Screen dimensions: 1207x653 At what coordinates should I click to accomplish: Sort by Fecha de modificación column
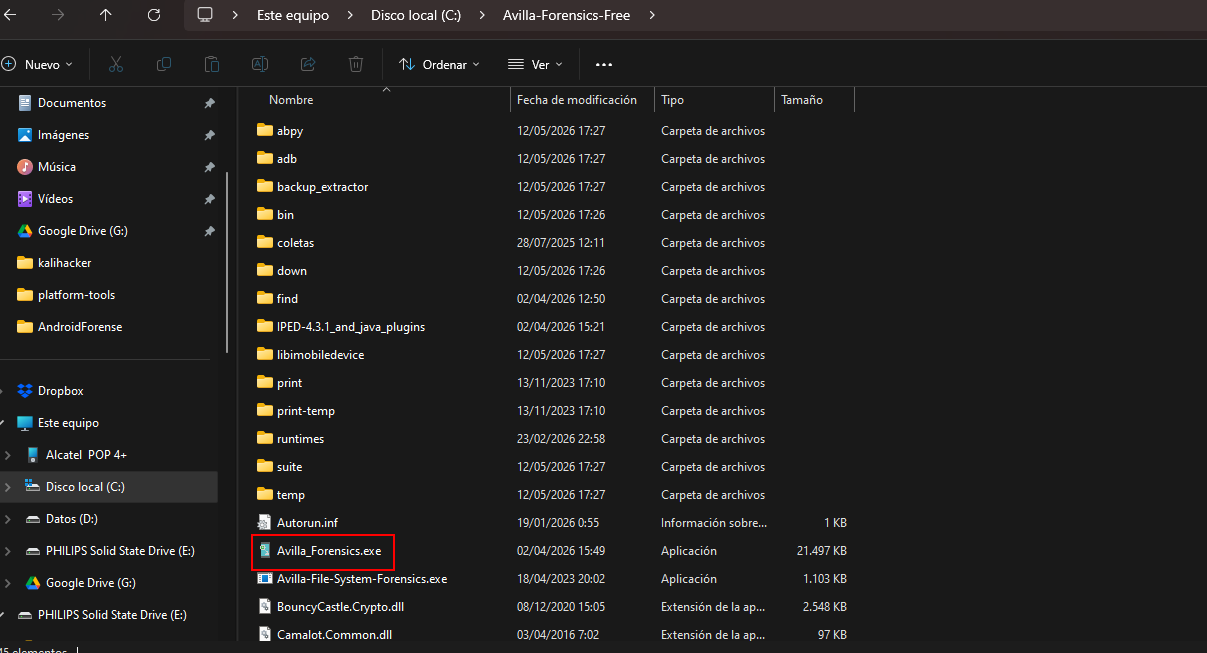[x=577, y=100]
